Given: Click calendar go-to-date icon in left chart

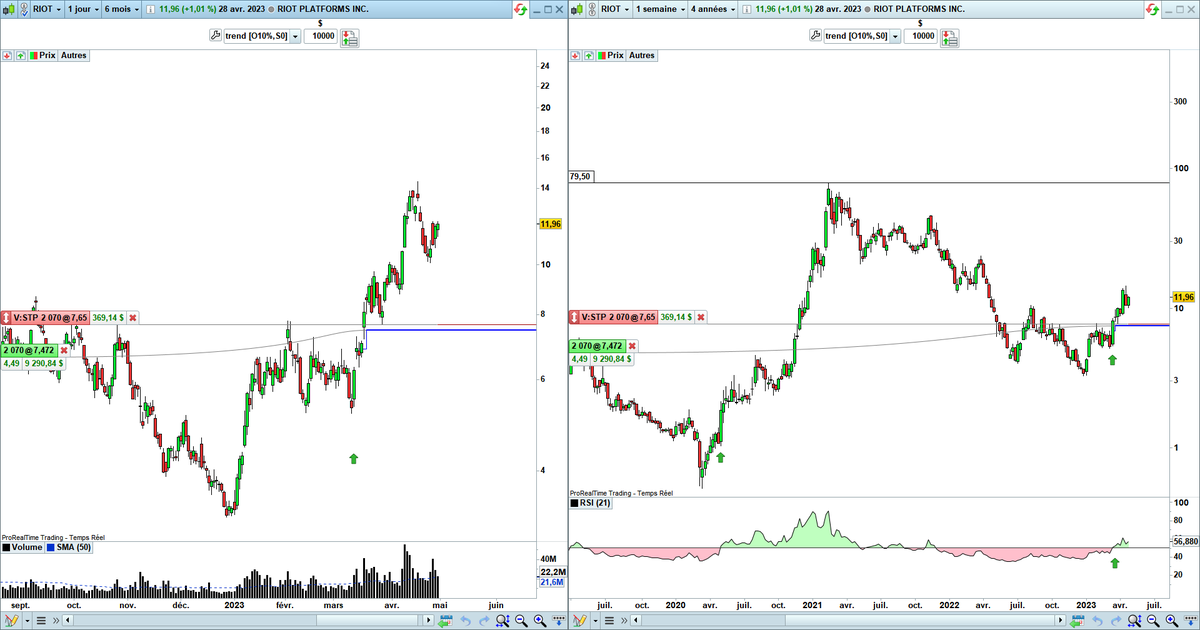Looking at the screenshot, I should click(x=445, y=620).
